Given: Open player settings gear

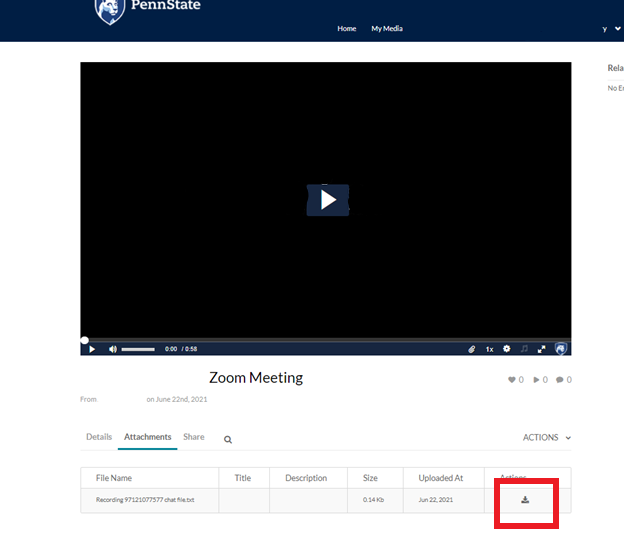Looking at the screenshot, I should pyautogui.click(x=506, y=349).
